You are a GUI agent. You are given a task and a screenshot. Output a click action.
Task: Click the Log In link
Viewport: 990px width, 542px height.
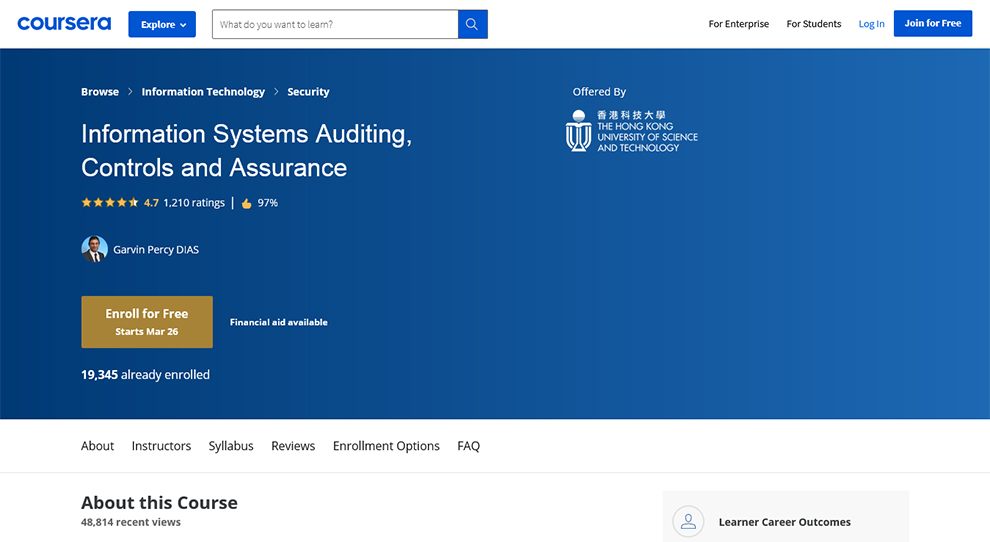tap(871, 24)
